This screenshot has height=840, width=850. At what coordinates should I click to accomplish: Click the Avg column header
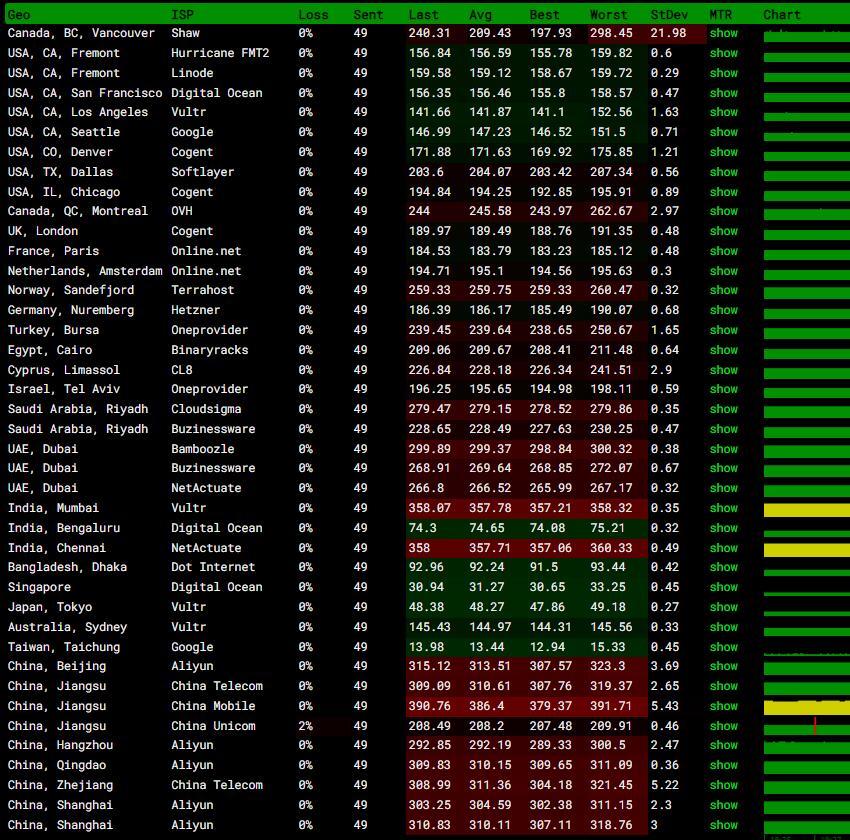point(480,15)
